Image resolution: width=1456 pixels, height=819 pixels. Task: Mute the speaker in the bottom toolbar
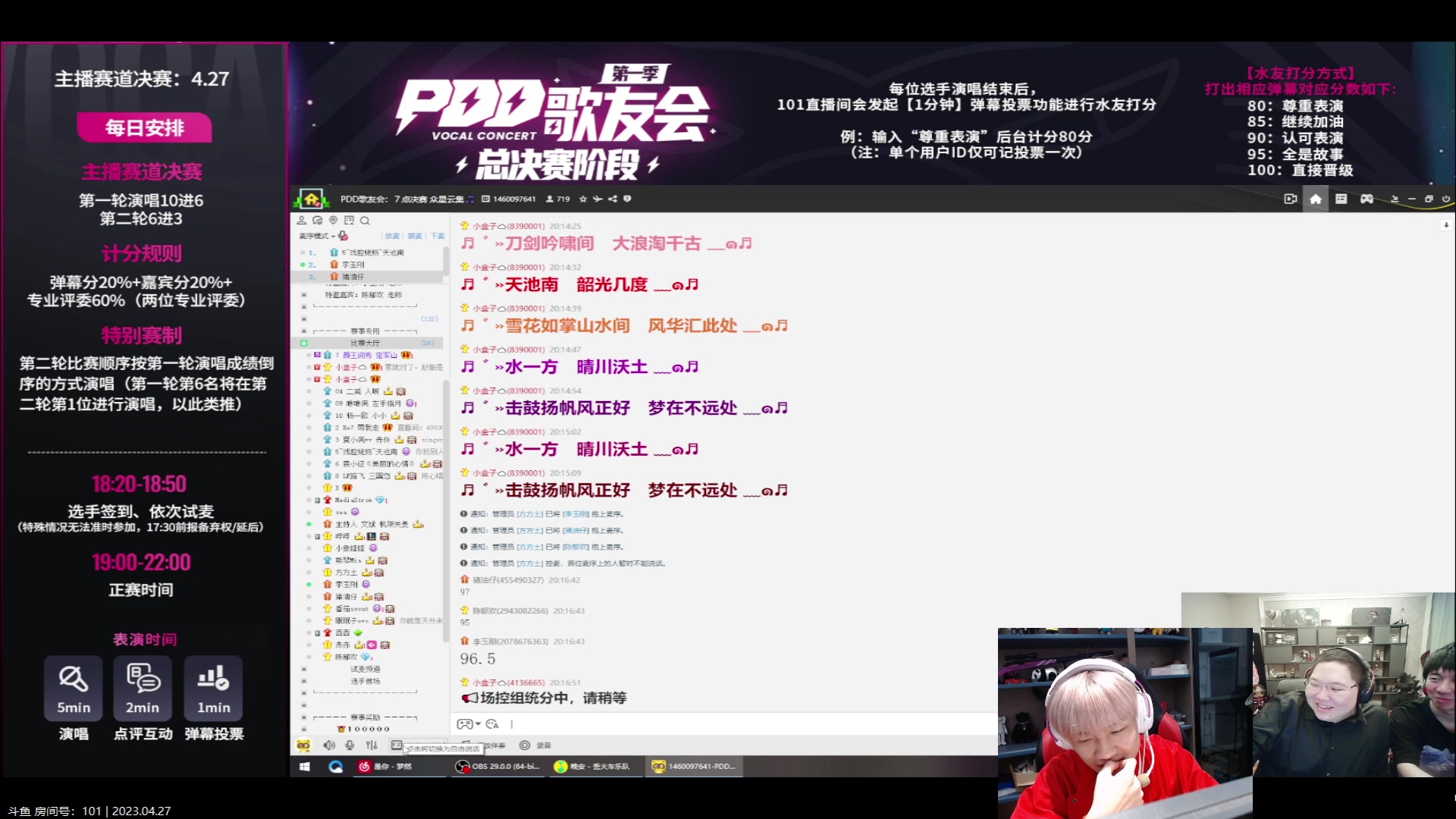329,745
